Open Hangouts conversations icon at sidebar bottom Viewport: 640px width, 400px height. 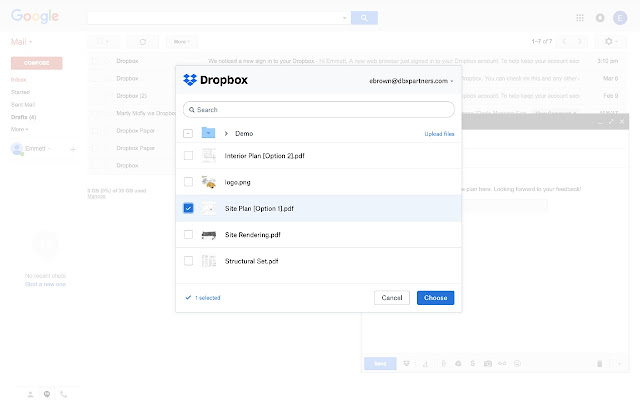point(47,394)
